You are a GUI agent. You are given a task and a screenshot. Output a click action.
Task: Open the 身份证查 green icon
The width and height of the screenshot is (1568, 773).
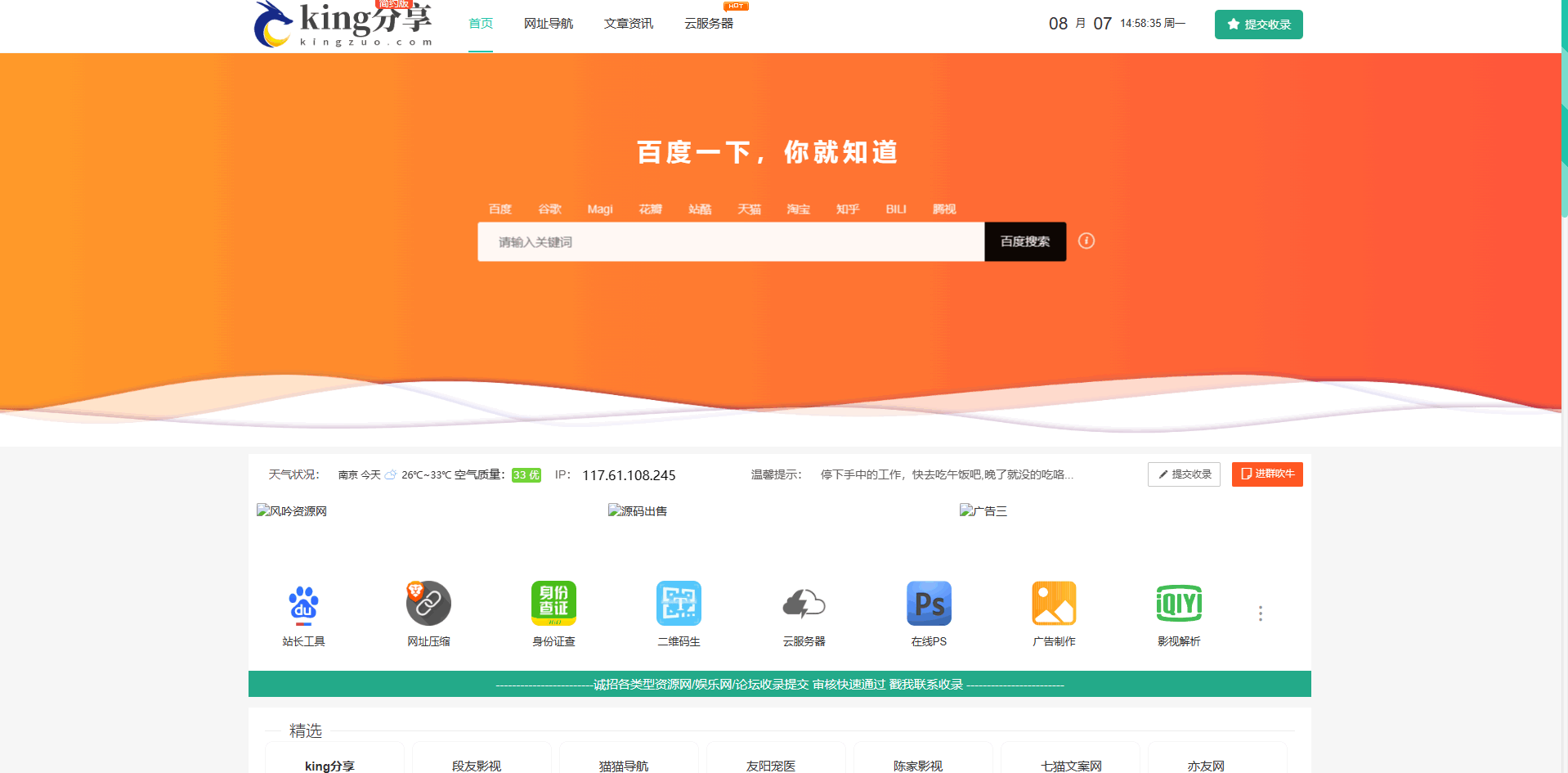coord(553,604)
